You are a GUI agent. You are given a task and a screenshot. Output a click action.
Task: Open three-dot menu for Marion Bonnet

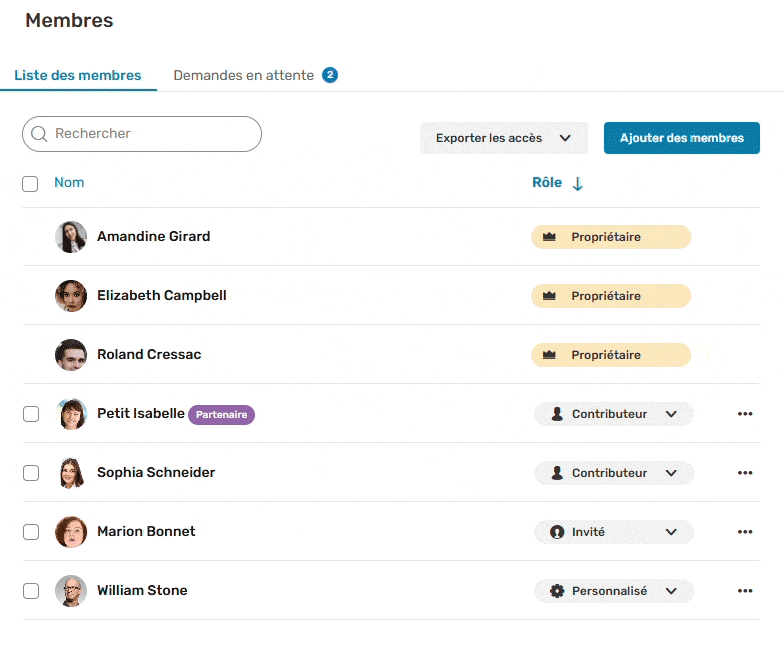pyautogui.click(x=744, y=532)
